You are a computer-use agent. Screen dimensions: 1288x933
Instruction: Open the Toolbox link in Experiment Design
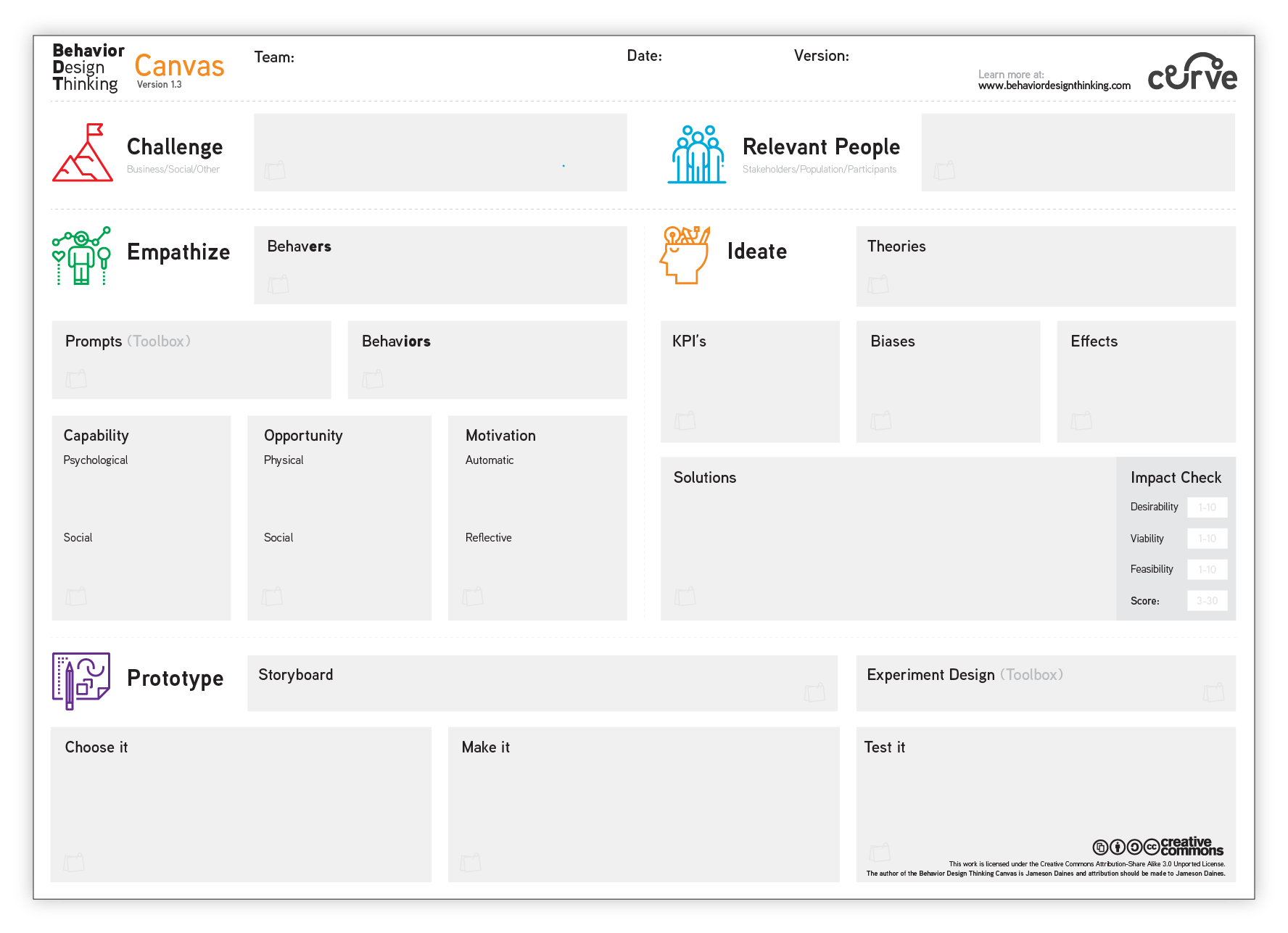tap(1033, 674)
